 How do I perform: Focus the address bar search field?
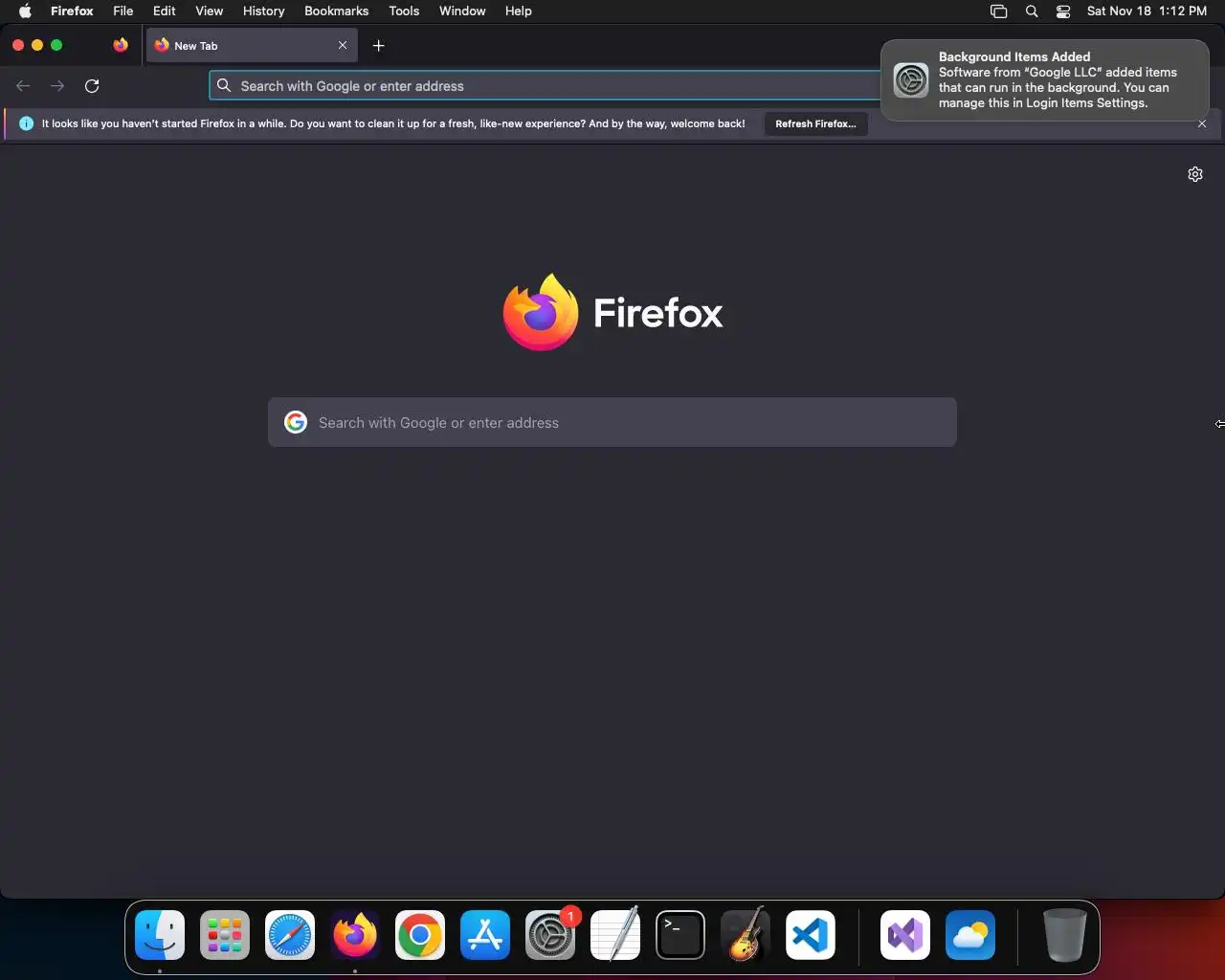tap(546, 86)
